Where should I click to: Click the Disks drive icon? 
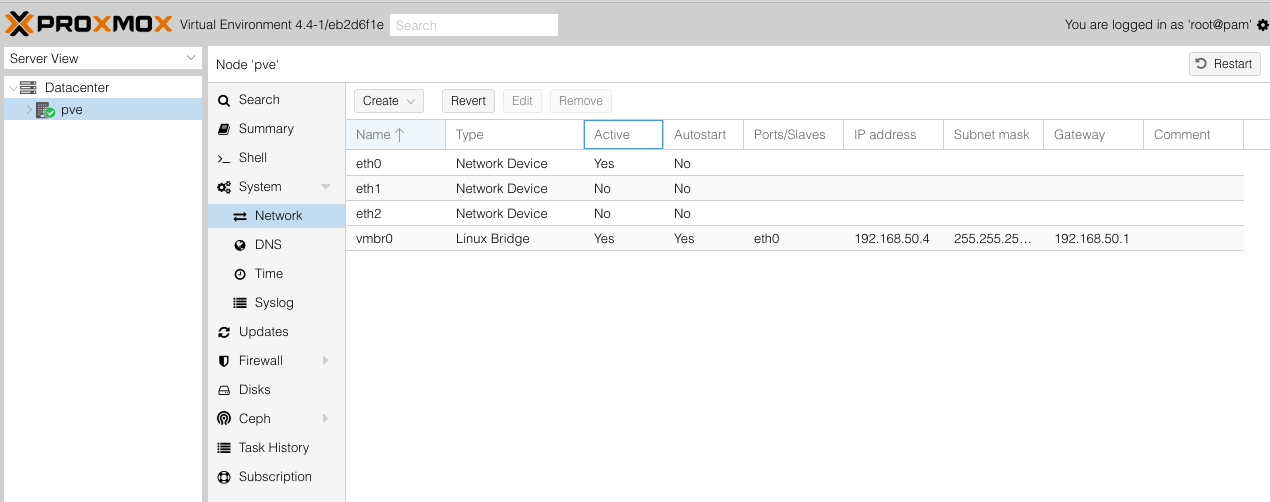pyautogui.click(x=224, y=390)
